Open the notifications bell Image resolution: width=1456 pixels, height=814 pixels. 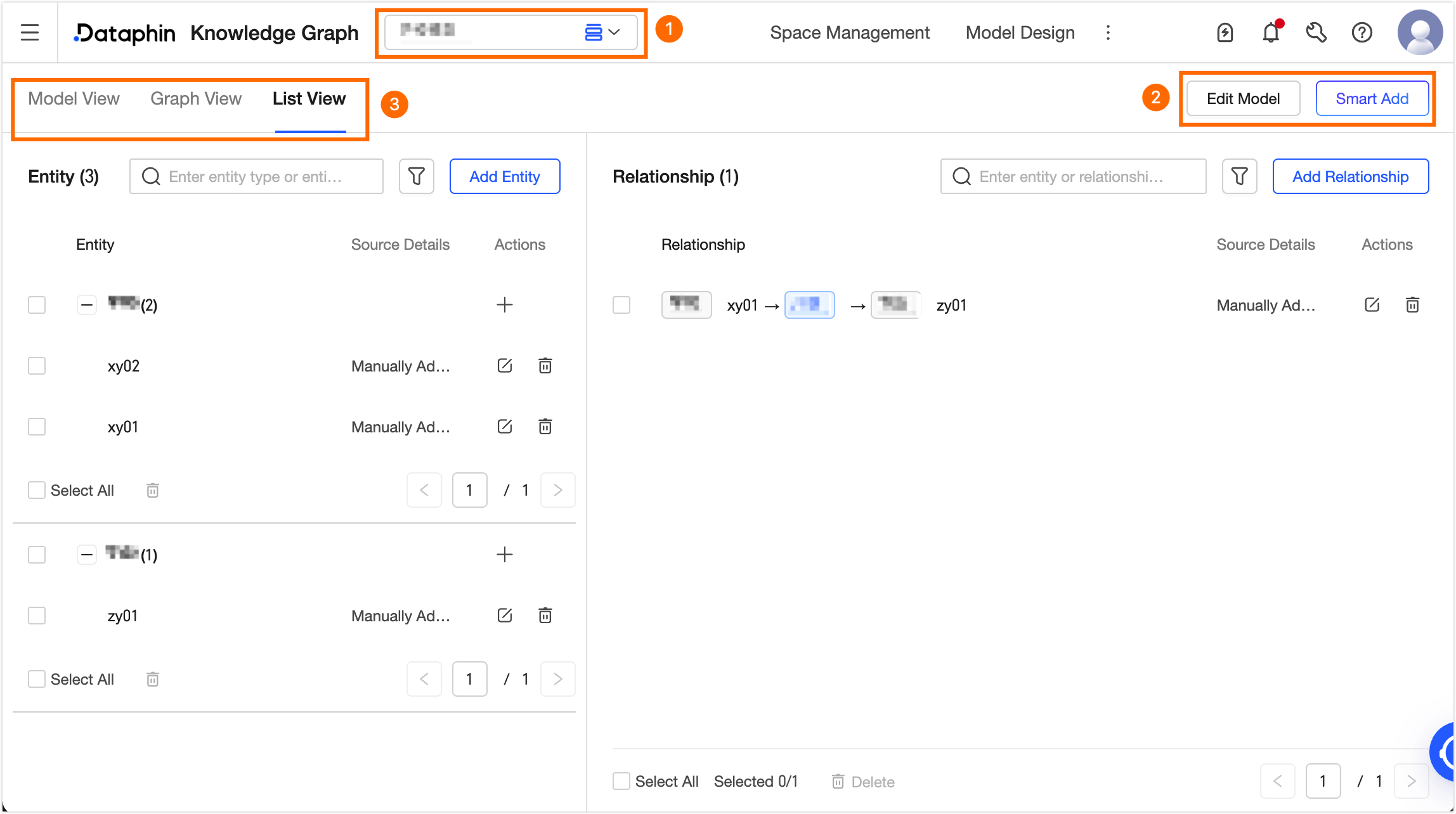[x=1271, y=32]
